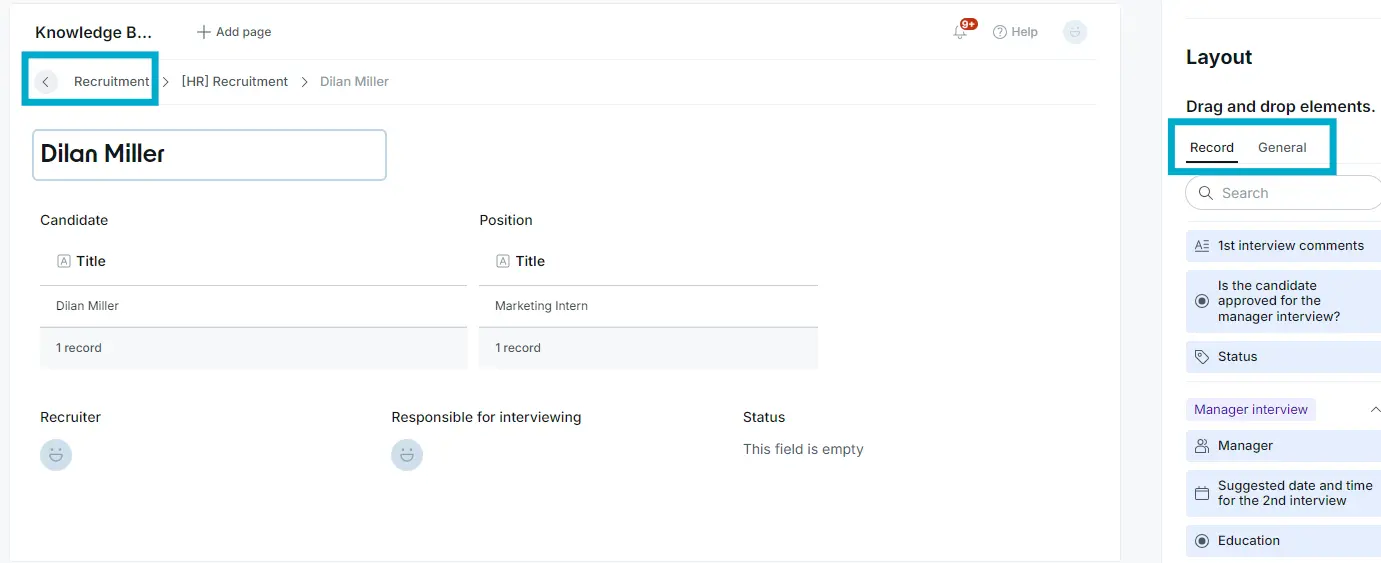Click the Candidate field label
1381x563 pixels.
74,220
